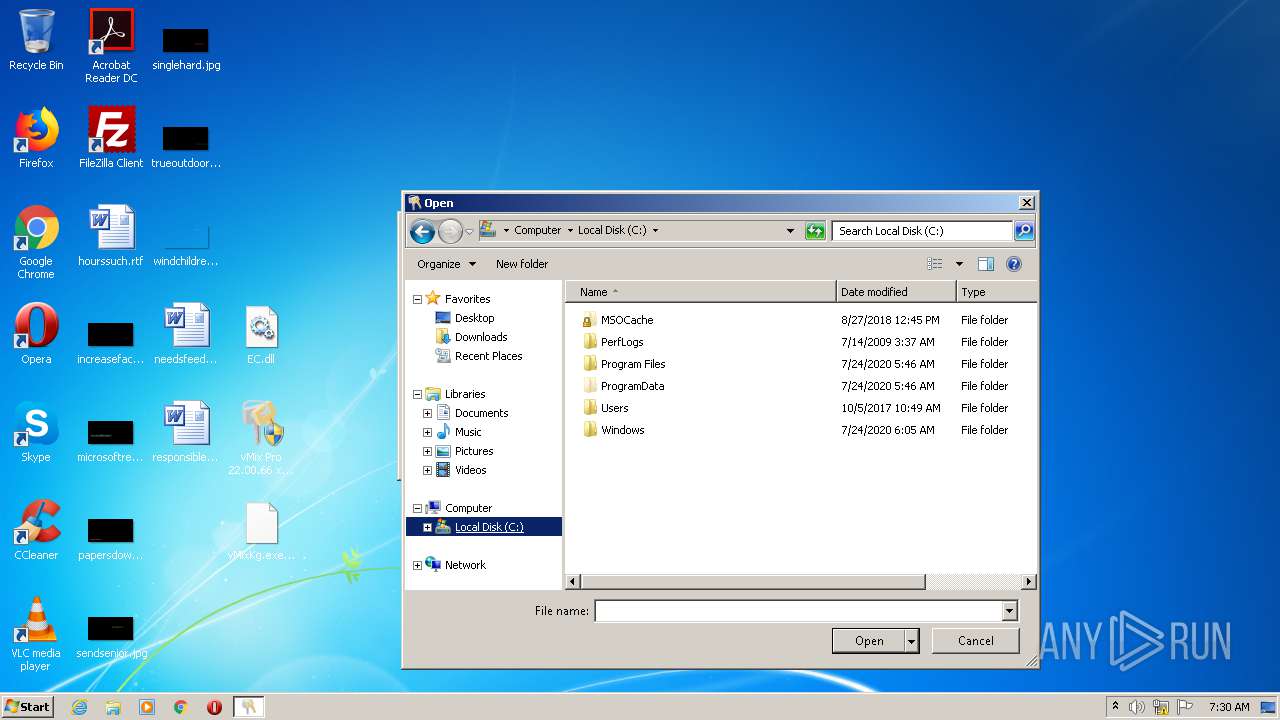Screen dimensions: 1280x720
Task: Select Google Chrome desktop icon
Action: 36,242
